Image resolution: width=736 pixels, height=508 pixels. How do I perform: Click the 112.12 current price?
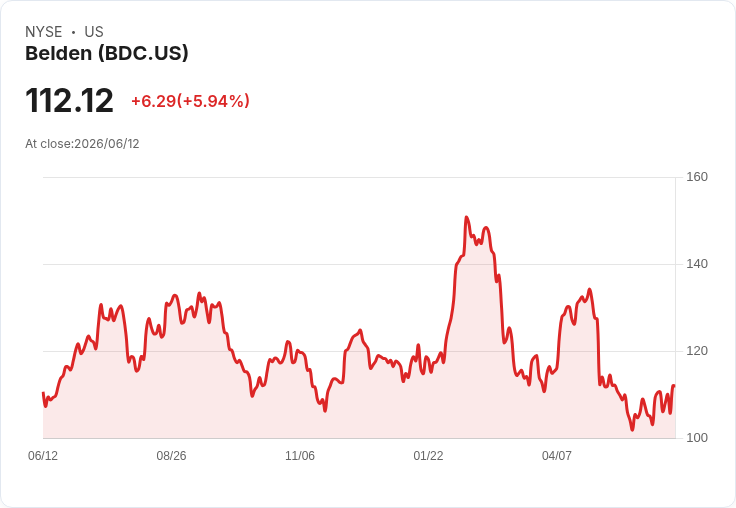(69, 100)
